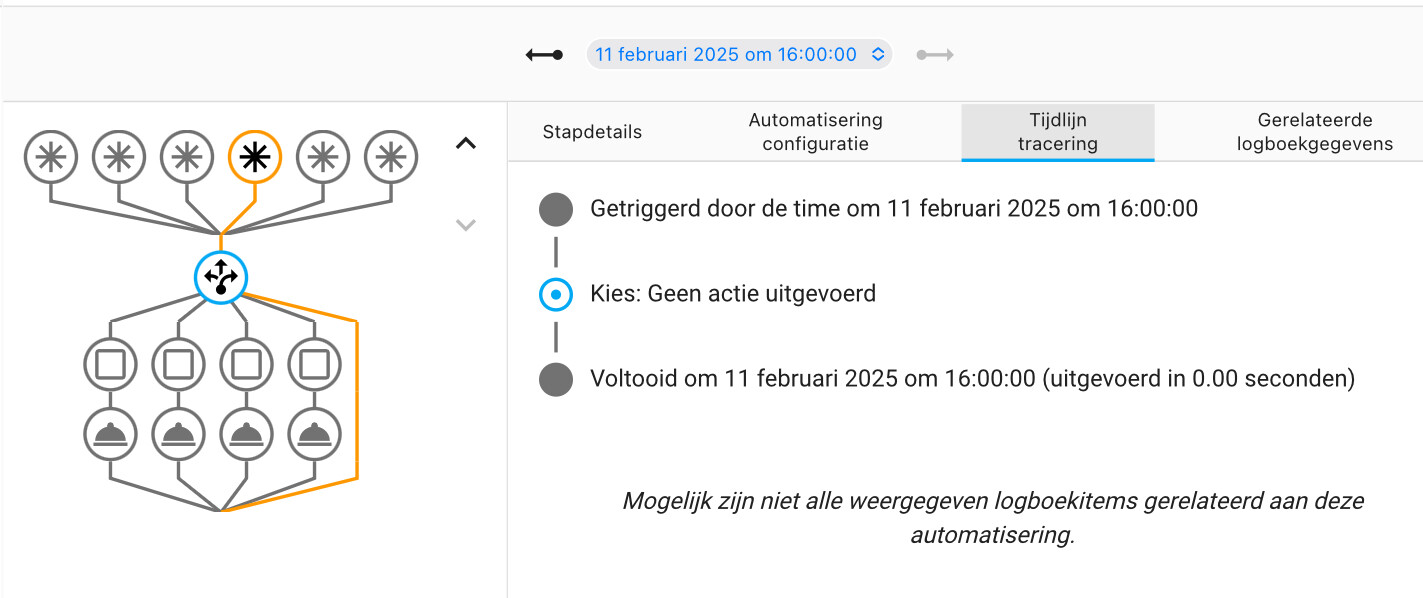The image size is (1423, 598).
Task: Switch to the Stapdetails tab
Action: 592,132
